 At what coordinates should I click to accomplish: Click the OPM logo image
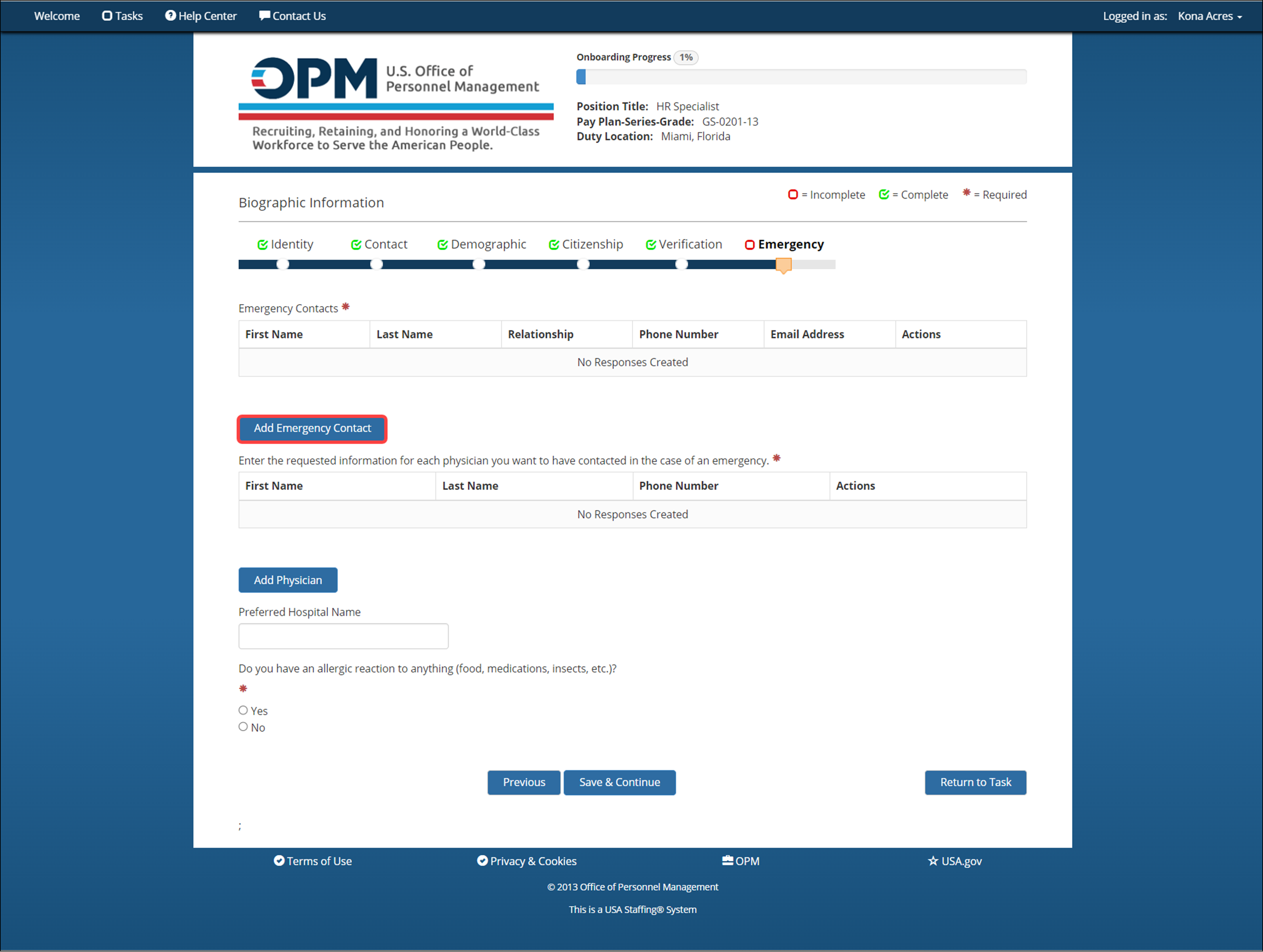396,104
